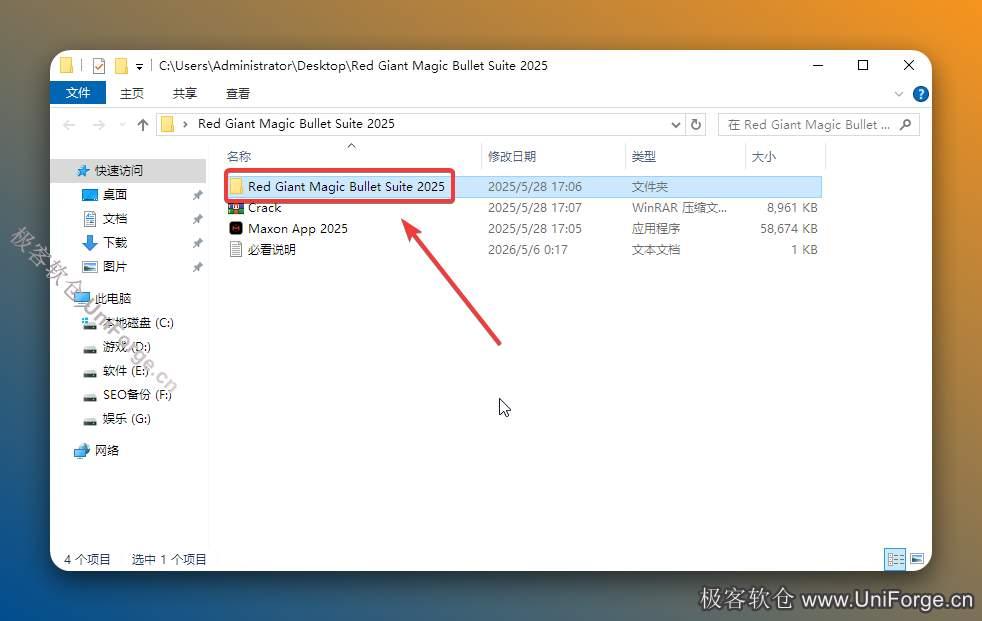
Task: Open 文档 in the navigation pane
Action: tap(115, 218)
